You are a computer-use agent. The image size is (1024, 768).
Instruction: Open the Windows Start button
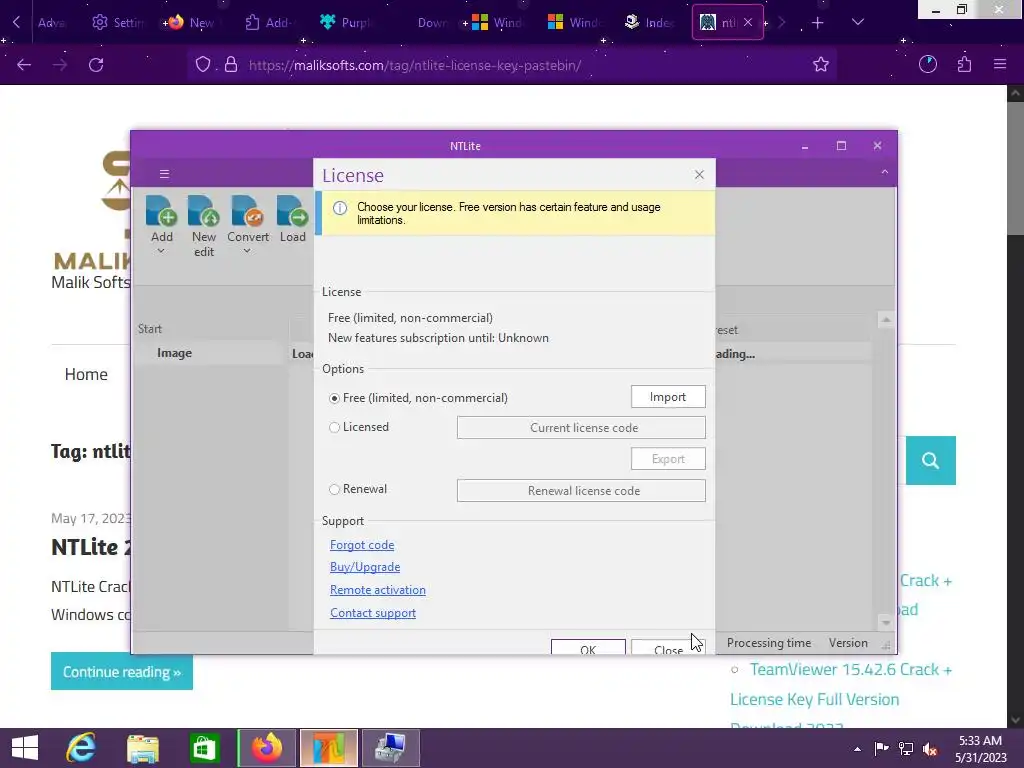[x=25, y=748]
